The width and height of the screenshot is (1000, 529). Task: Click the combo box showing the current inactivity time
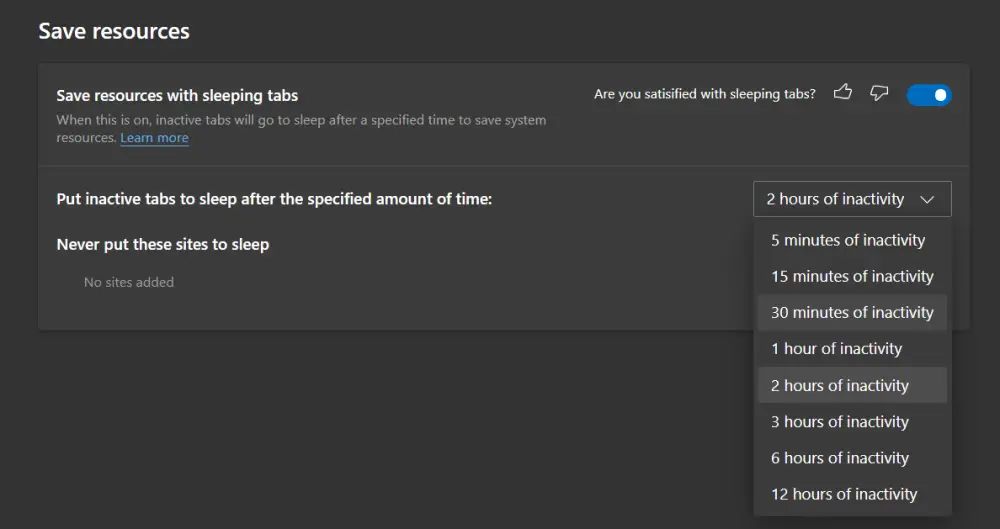click(852, 199)
